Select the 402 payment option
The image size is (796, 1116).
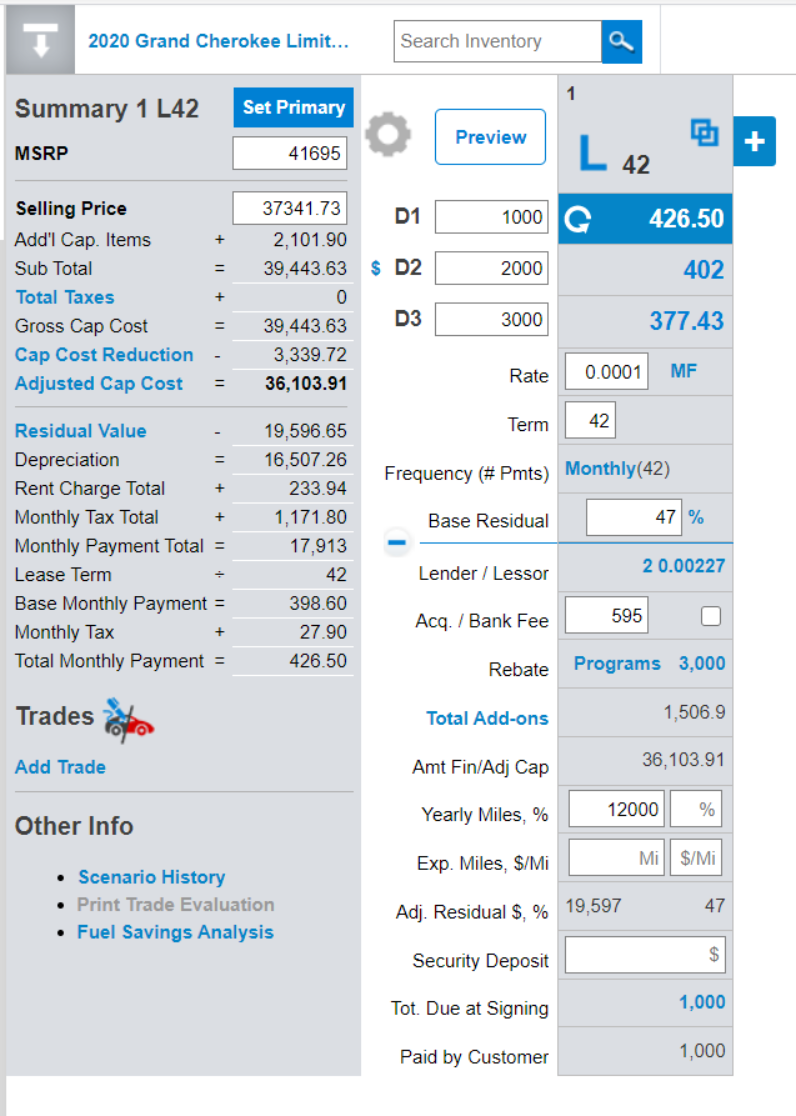(x=703, y=270)
